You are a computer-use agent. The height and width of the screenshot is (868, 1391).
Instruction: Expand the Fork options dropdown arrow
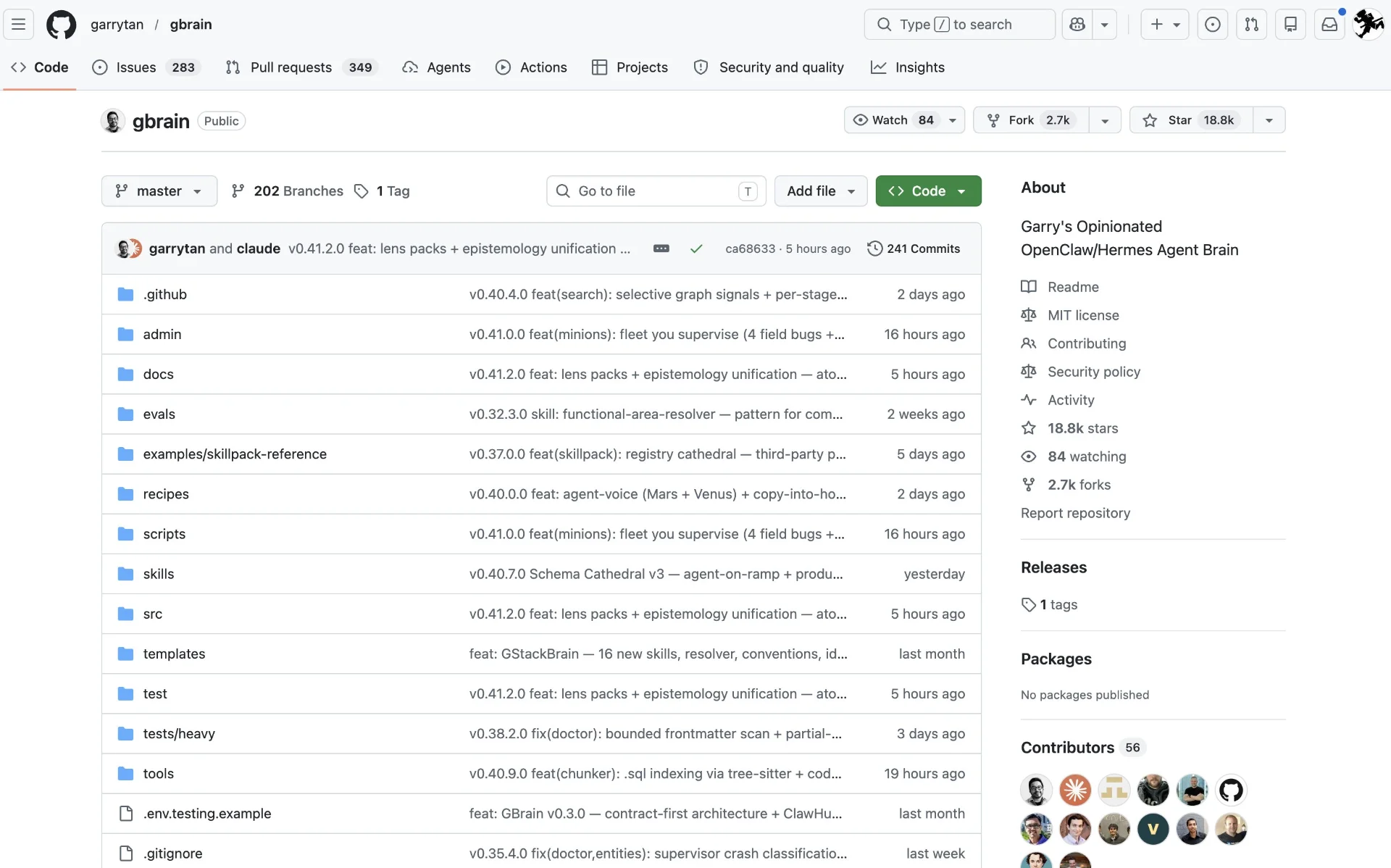coord(1105,120)
